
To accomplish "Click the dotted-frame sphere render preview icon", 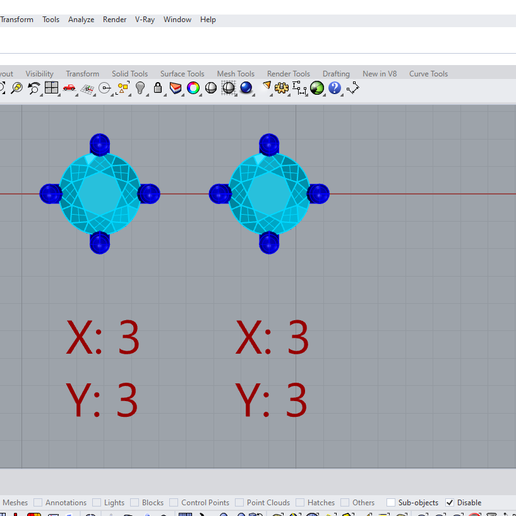I will pyautogui.click(x=228, y=88).
